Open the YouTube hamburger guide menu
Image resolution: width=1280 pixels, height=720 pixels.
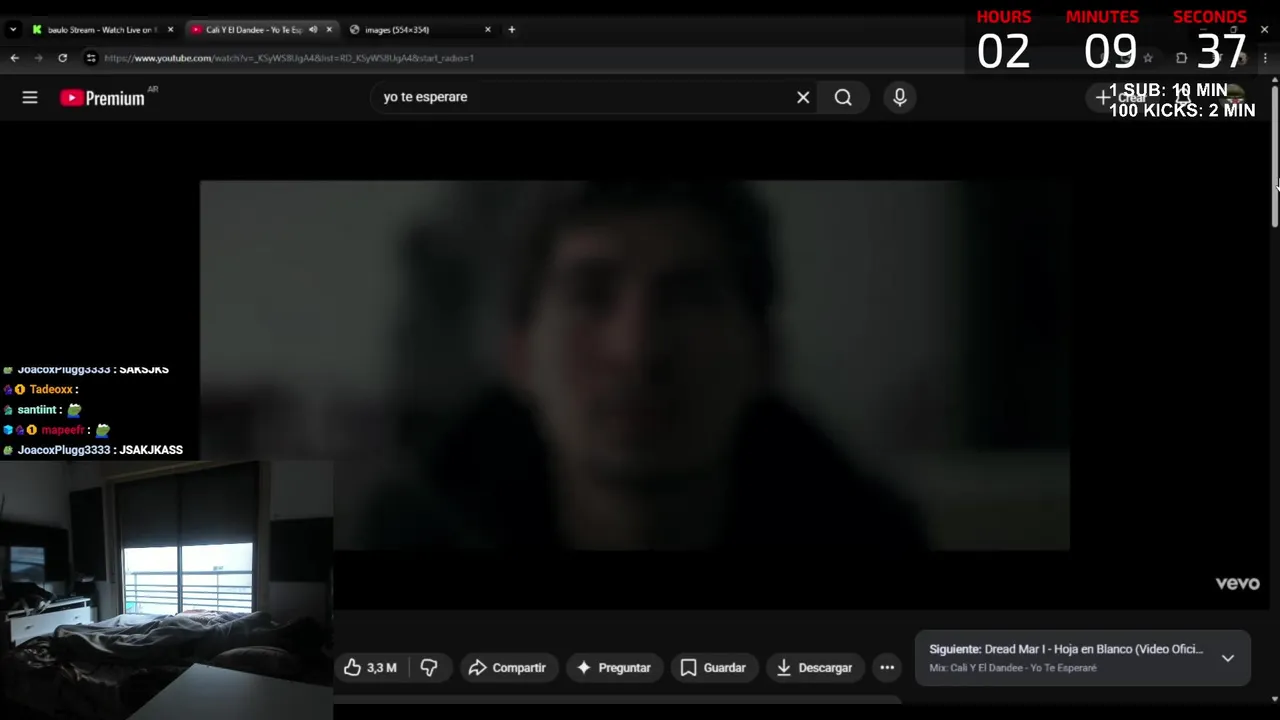(30, 97)
